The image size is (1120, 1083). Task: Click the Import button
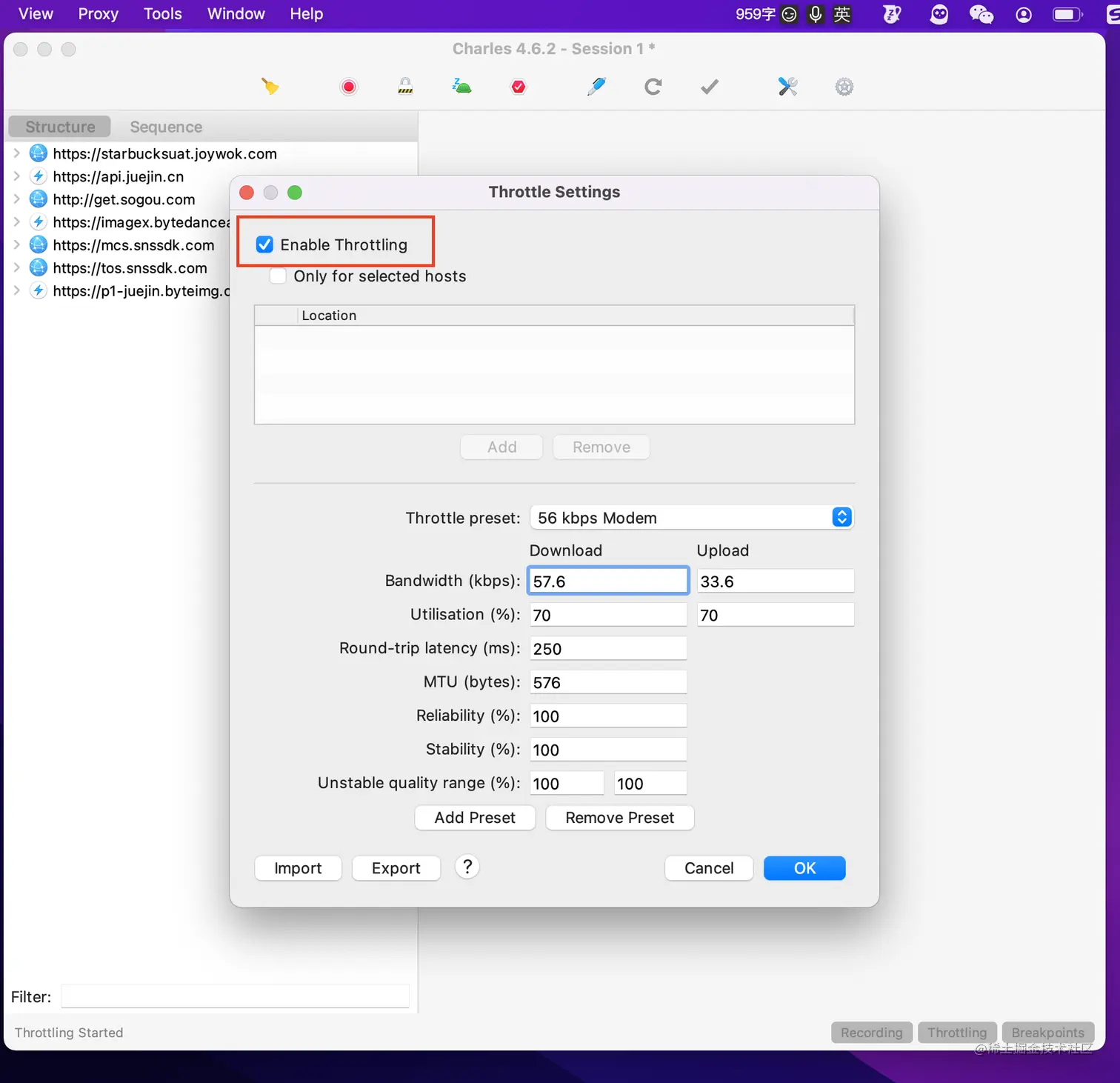click(298, 868)
